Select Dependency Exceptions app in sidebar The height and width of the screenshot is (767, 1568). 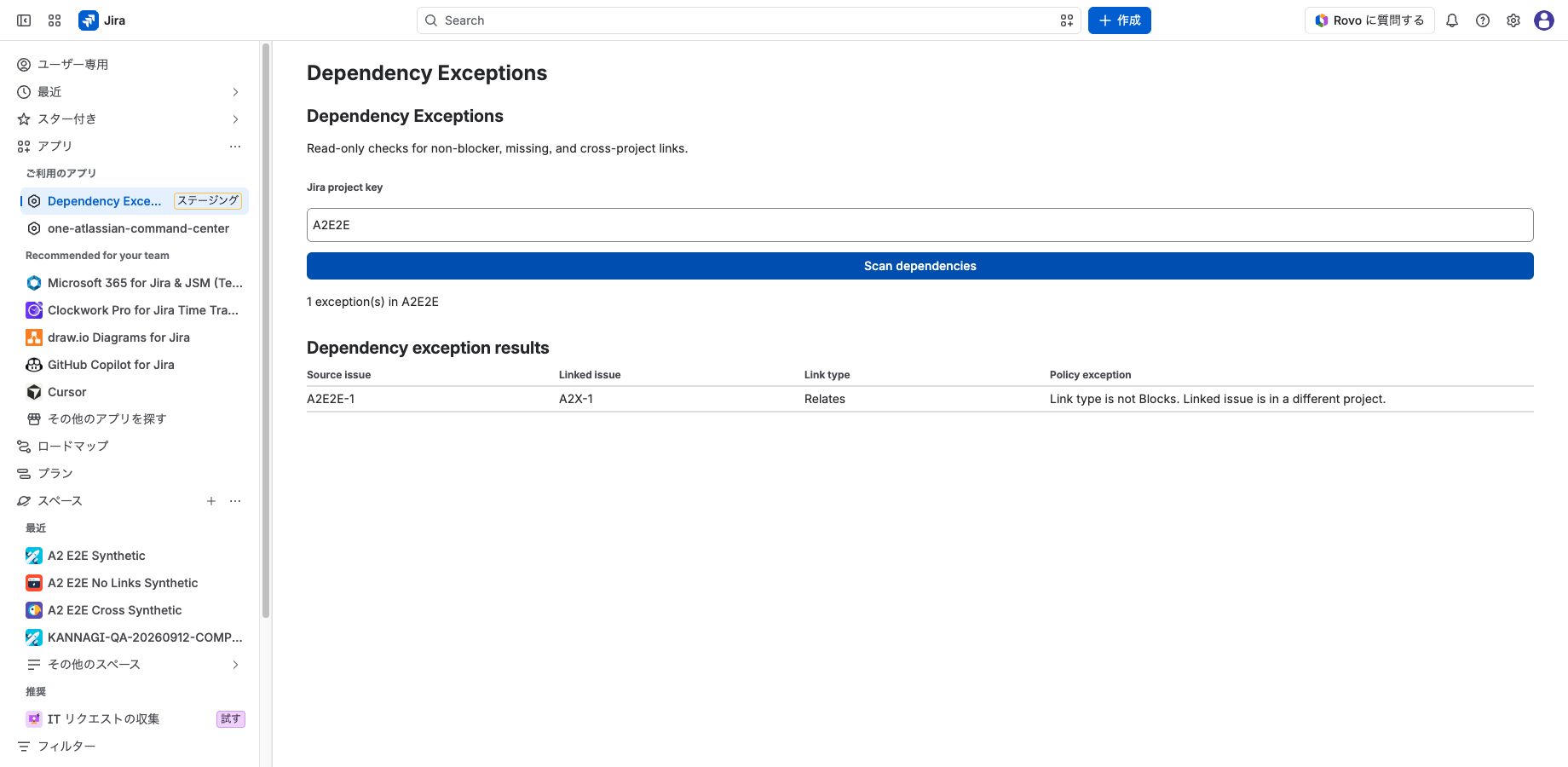coord(135,201)
